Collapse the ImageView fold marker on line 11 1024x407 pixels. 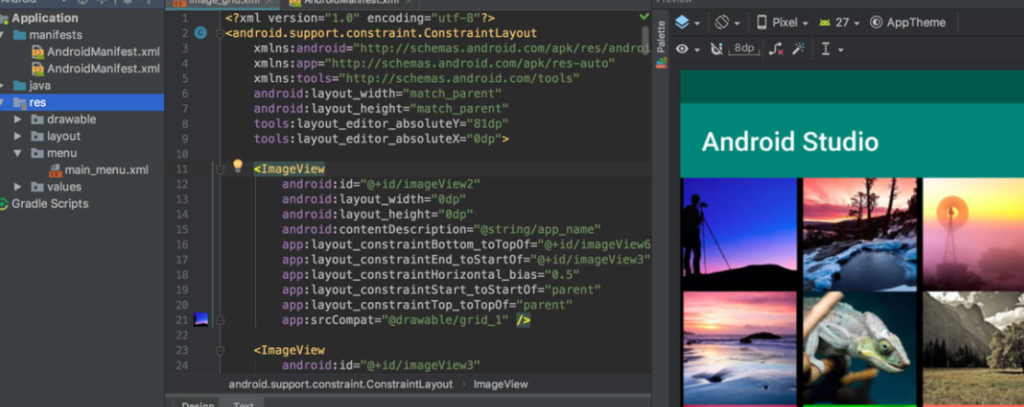pos(220,169)
